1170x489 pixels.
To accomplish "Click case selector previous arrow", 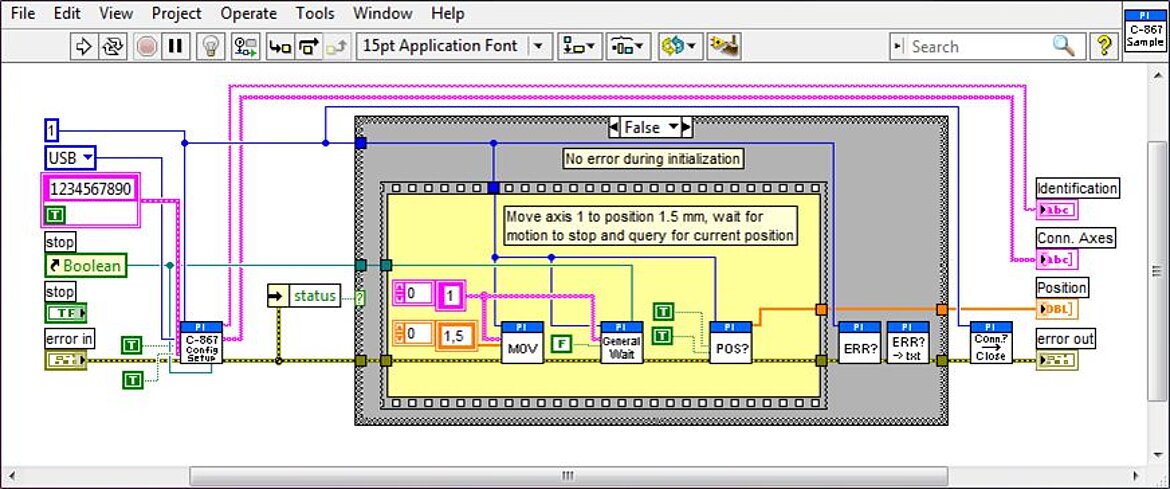I will click(614, 128).
